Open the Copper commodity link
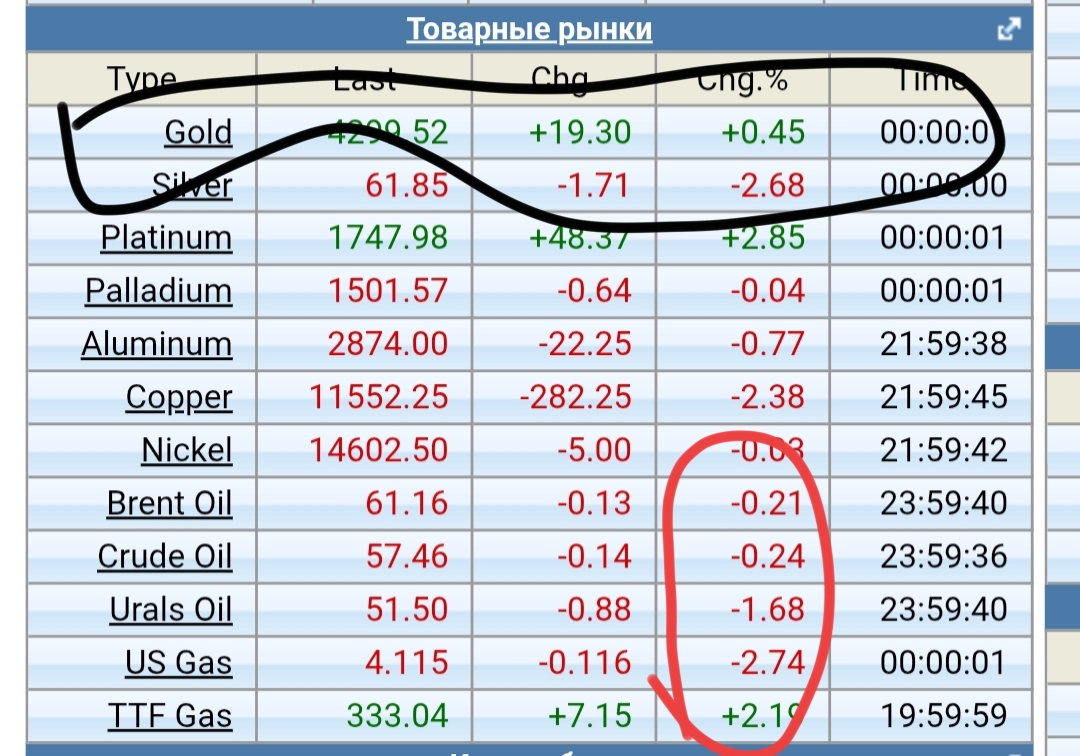This screenshot has height=756, width=1080. (x=178, y=397)
